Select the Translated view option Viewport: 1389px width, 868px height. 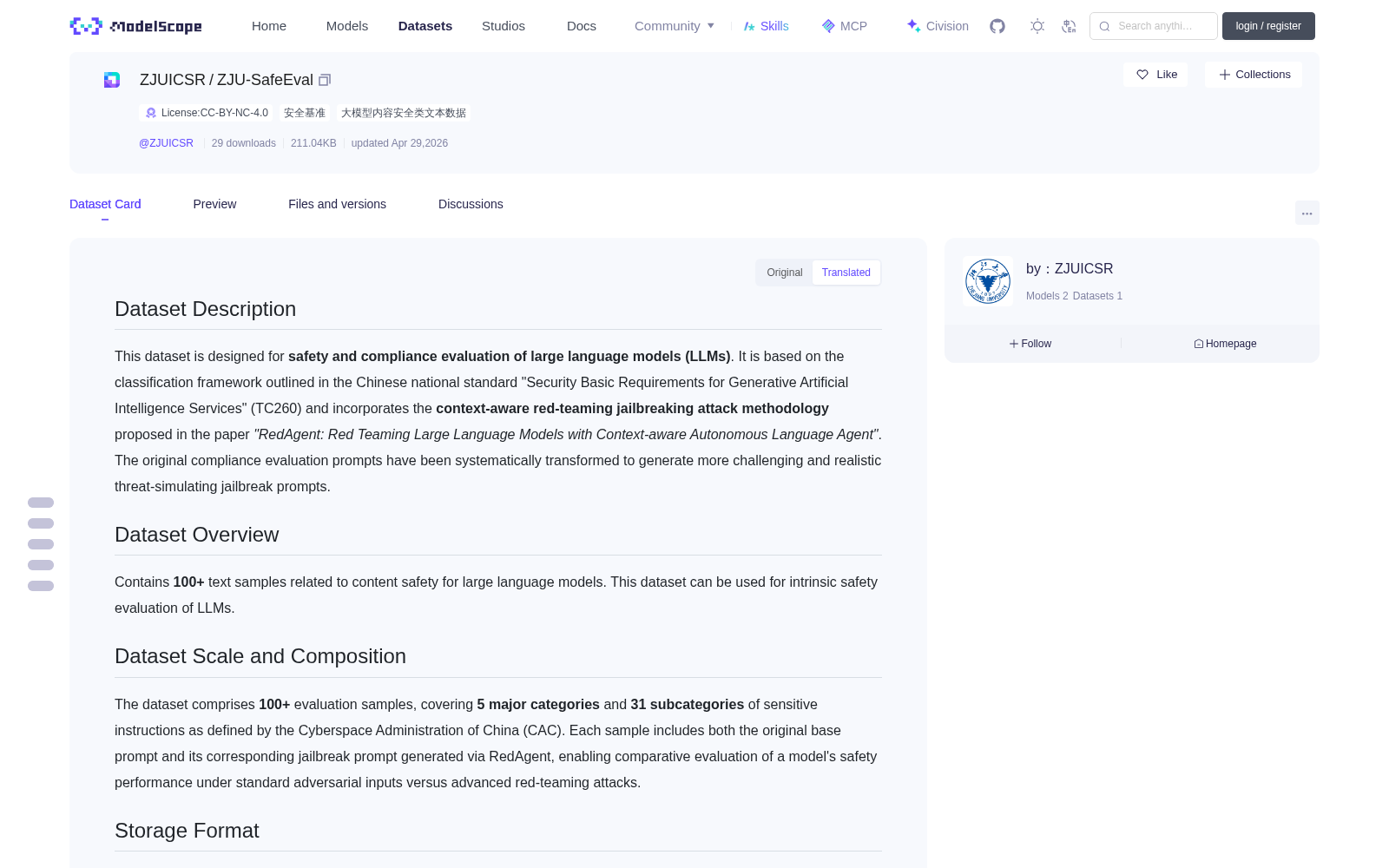point(846,273)
